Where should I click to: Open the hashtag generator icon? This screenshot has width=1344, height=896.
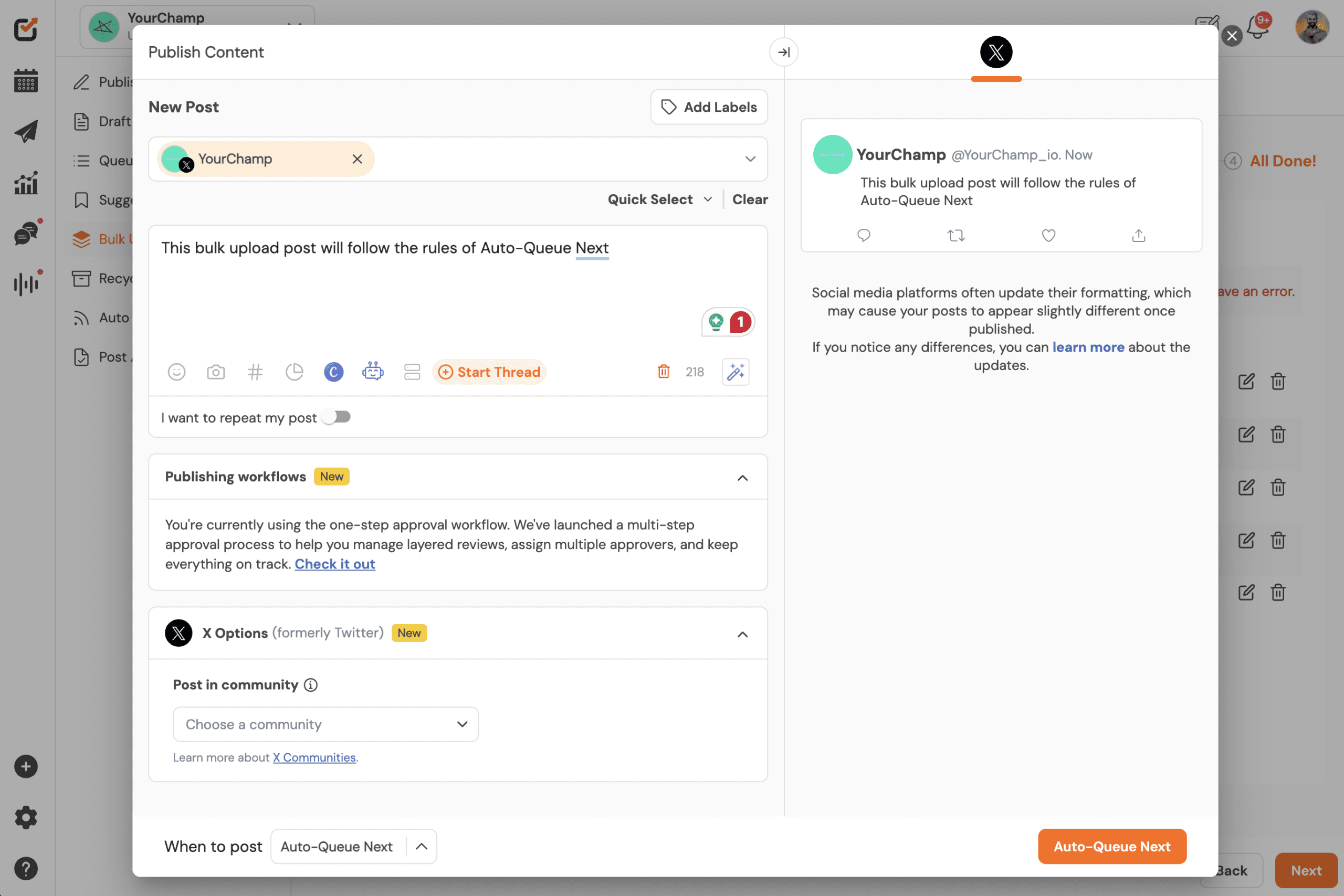coord(256,372)
